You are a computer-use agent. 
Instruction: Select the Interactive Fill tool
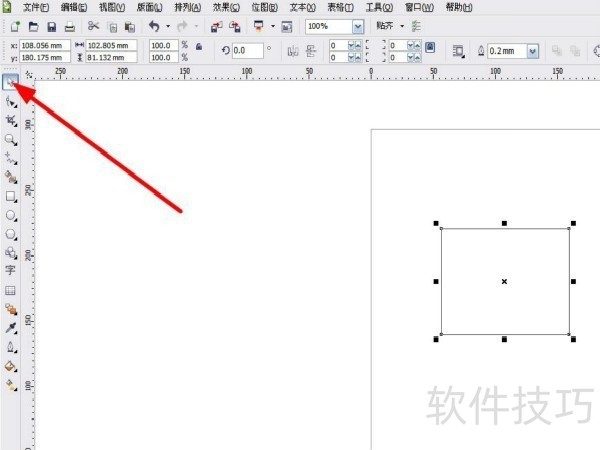[x=11, y=385]
